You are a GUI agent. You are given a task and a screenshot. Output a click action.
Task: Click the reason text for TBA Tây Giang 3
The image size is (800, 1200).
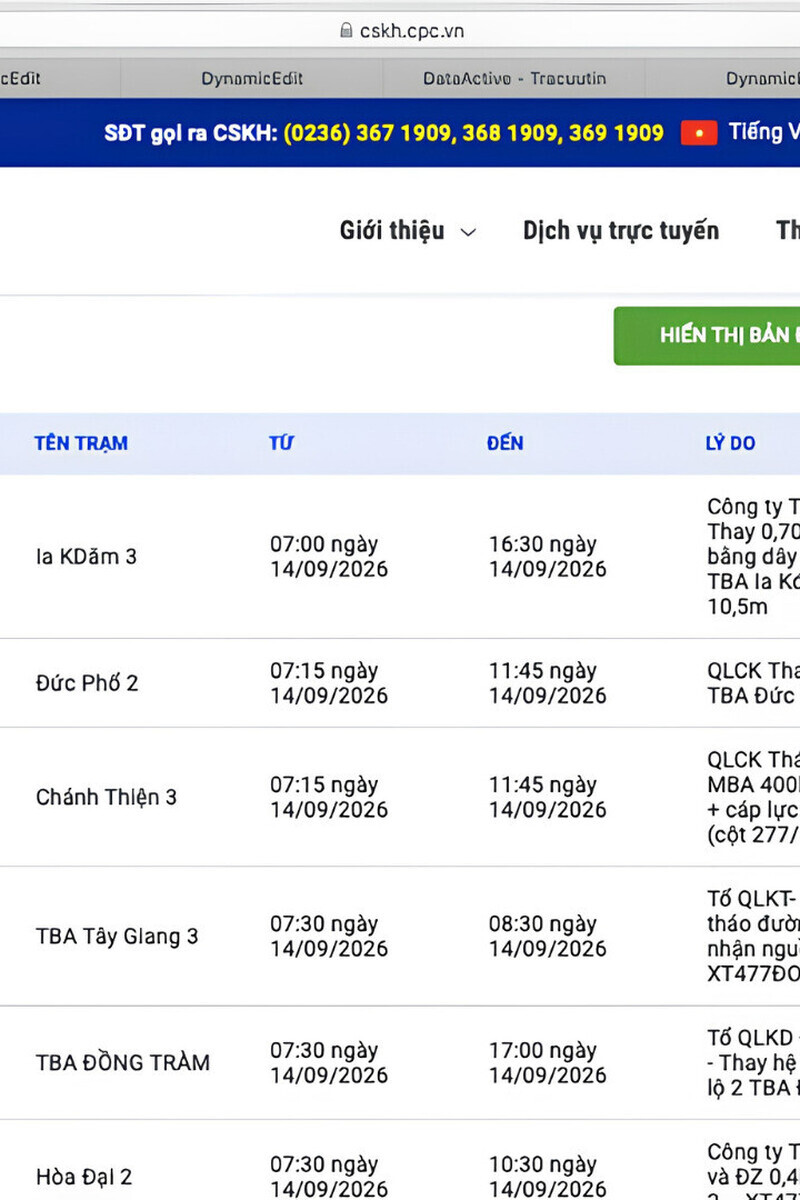[753, 937]
